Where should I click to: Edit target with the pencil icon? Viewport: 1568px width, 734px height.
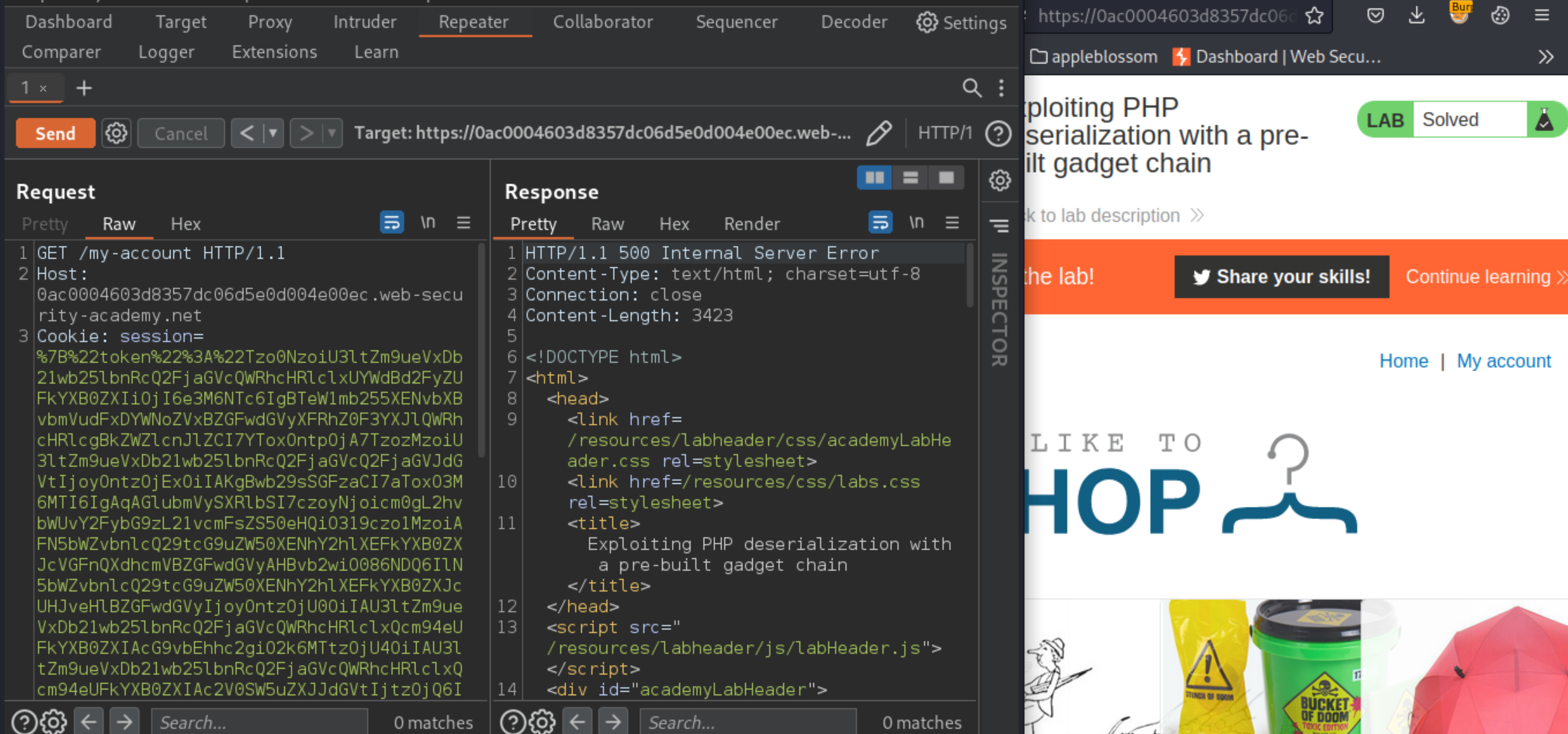point(879,133)
